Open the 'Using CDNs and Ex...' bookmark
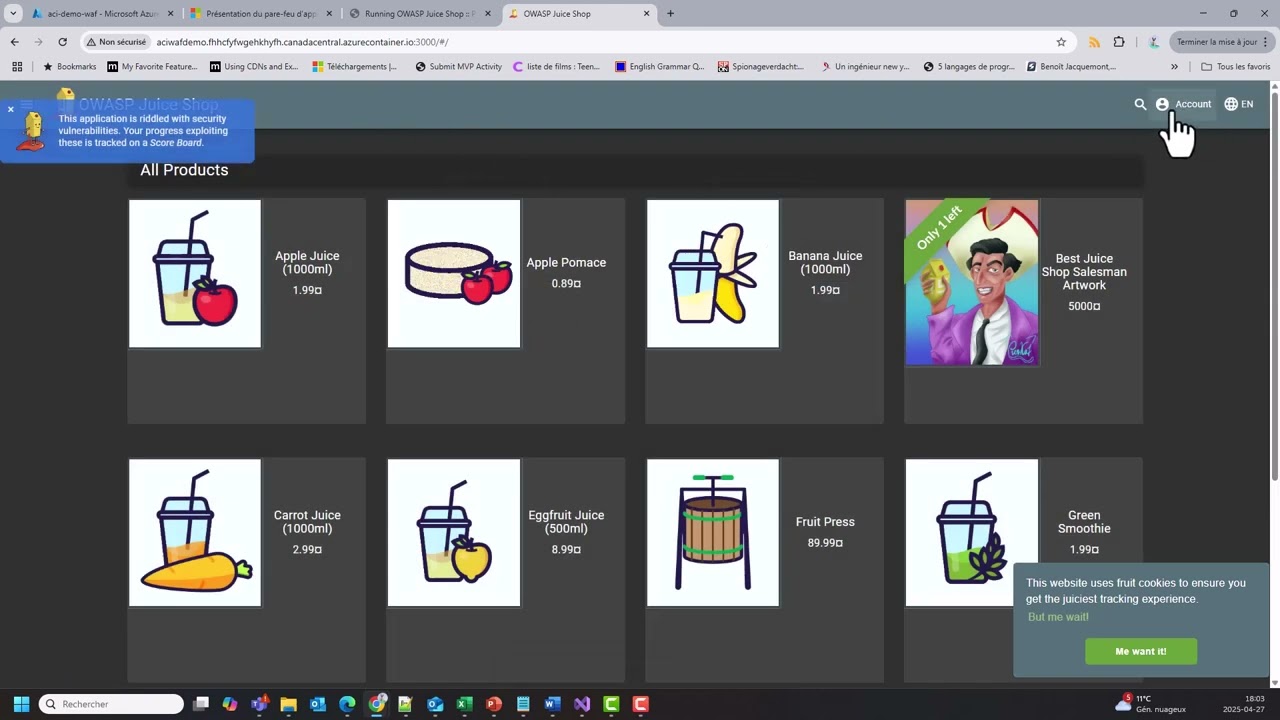 click(x=254, y=67)
